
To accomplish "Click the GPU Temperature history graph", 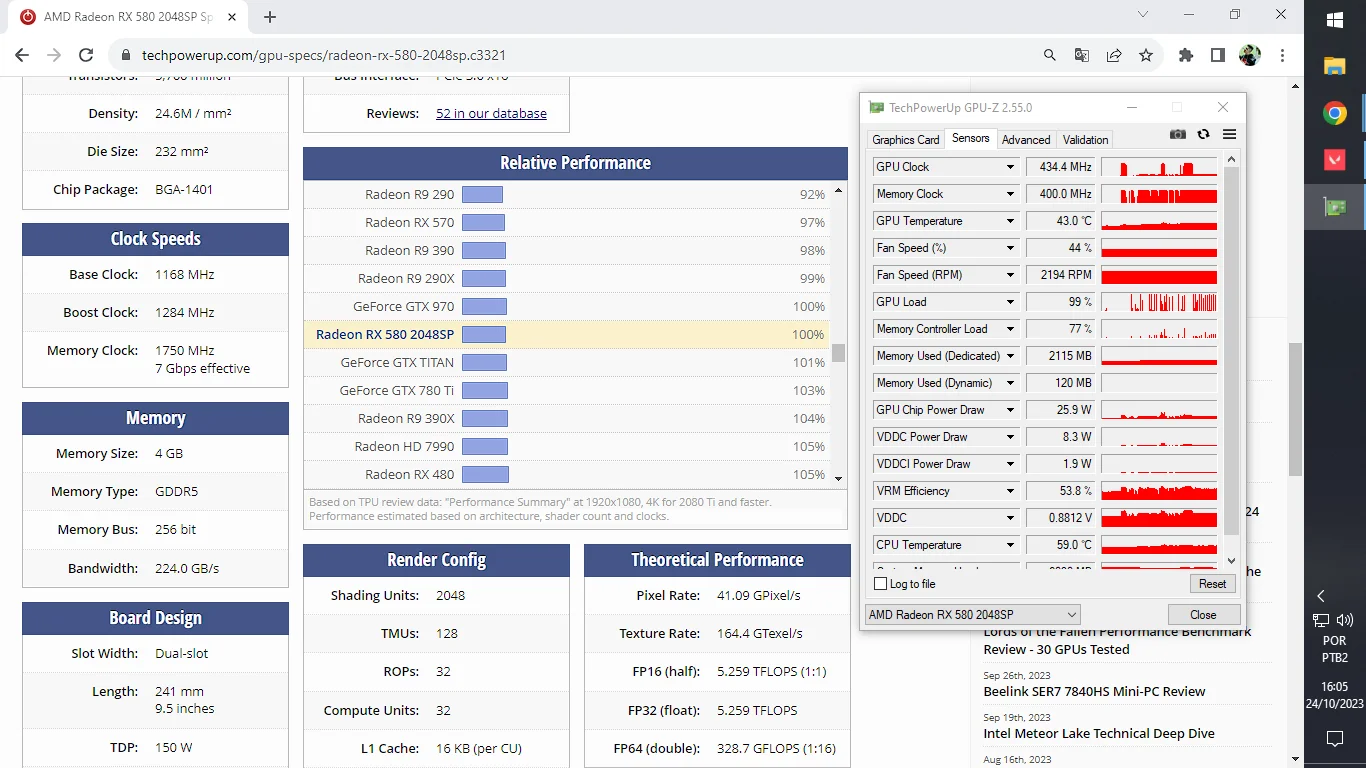I will pyautogui.click(x=1159, y=221).
